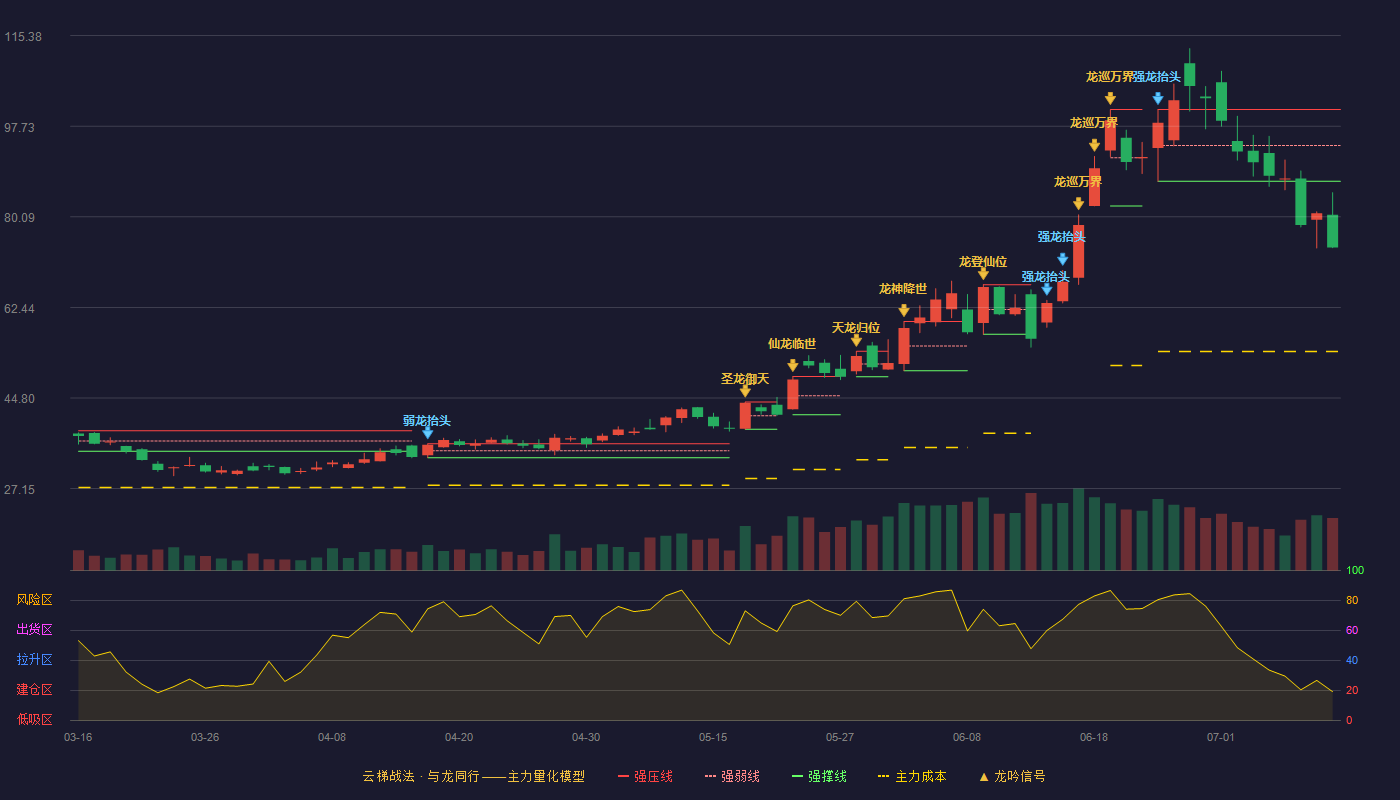Toggle the 强弱线 legend series

pyautogui.click(x=732, y=776)
